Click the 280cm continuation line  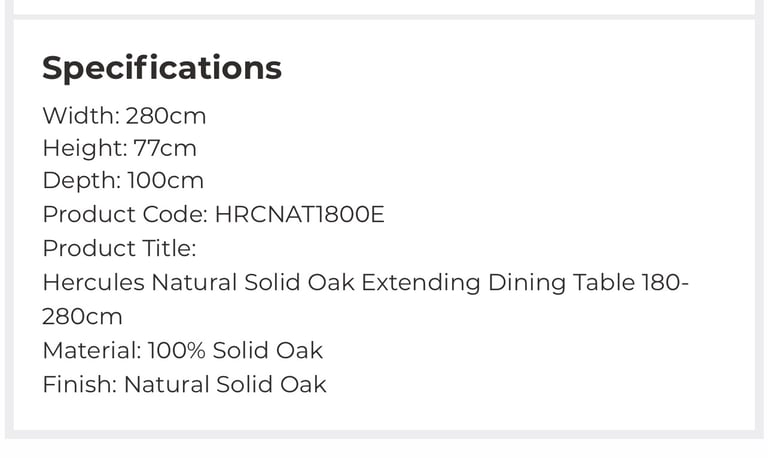[x=82, y=317]
